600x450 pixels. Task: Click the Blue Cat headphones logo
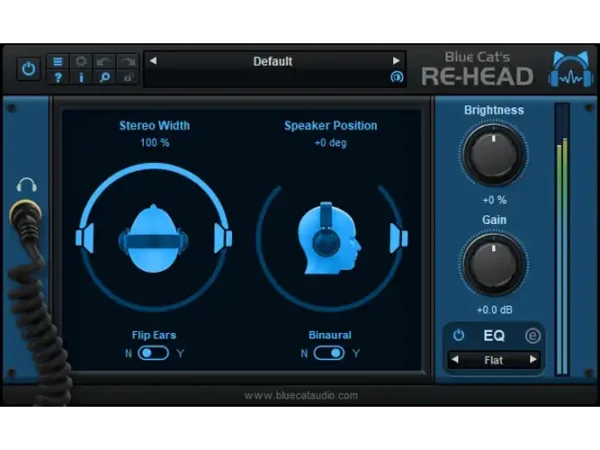click(x=570, y=68)
